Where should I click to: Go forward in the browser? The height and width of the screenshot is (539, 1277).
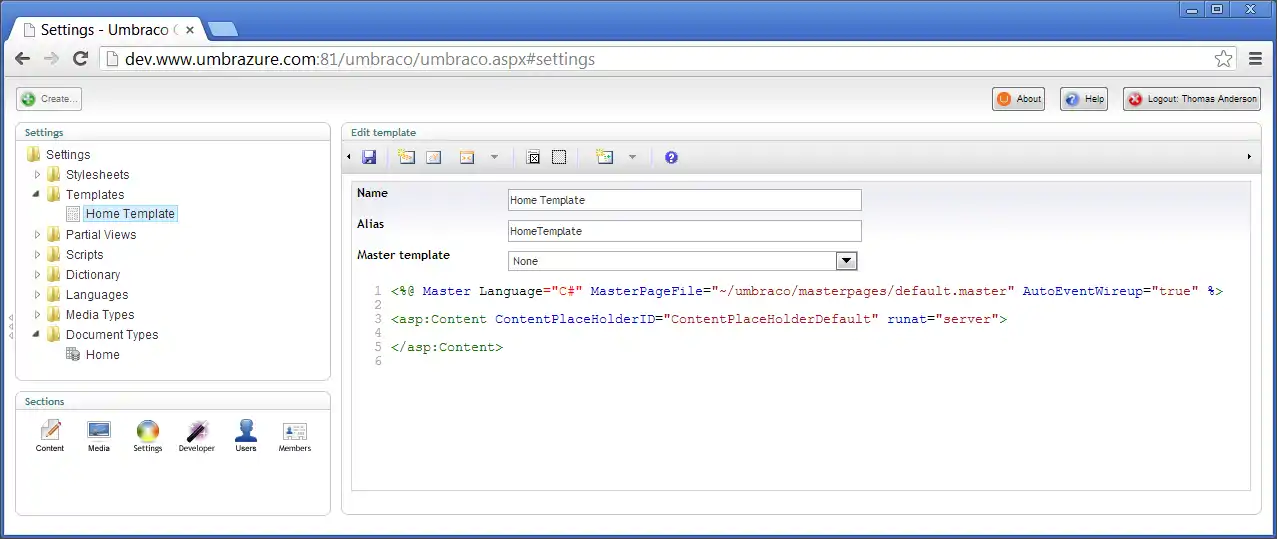[51, 59]
